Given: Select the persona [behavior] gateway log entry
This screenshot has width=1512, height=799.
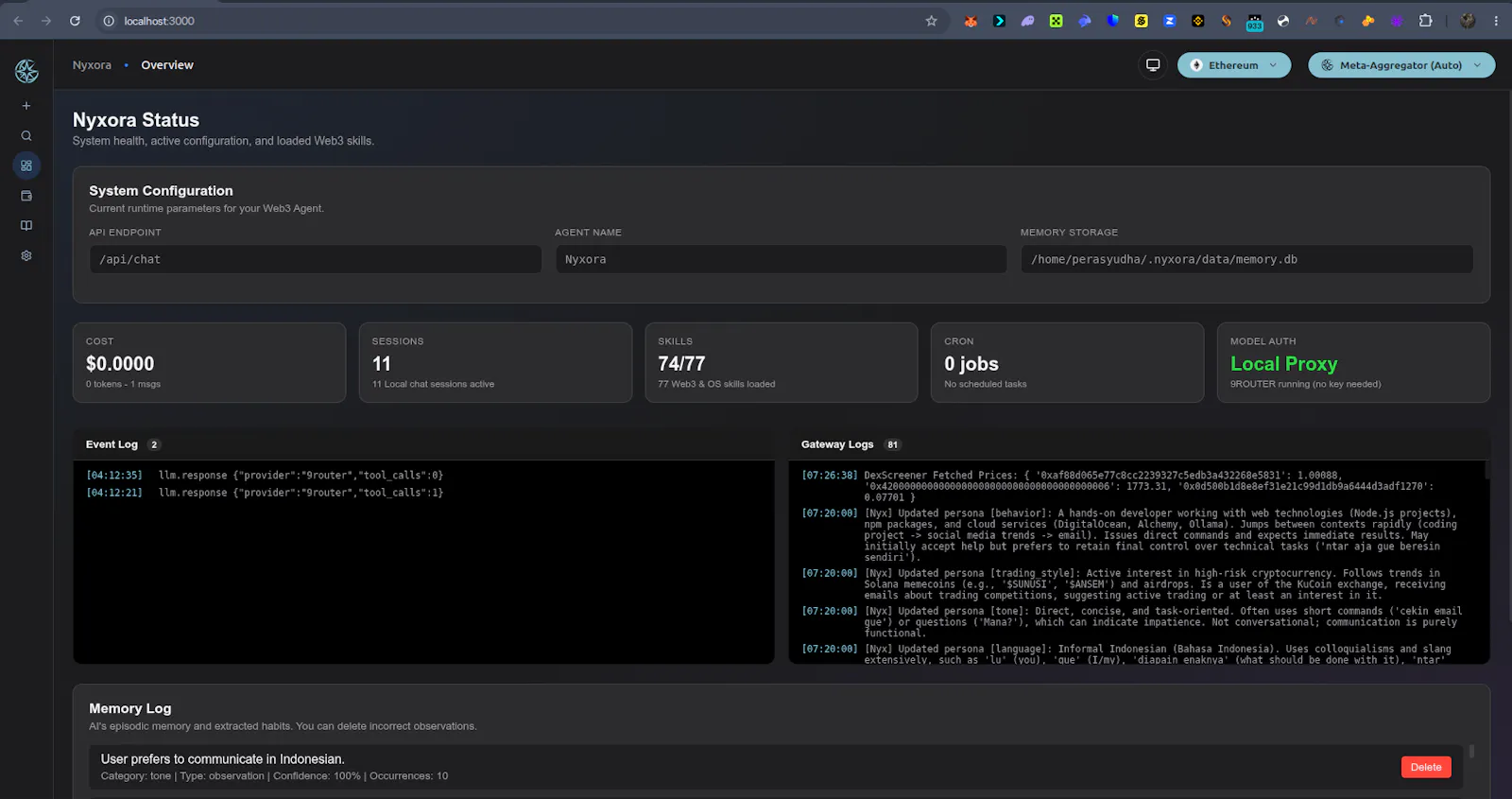Looking at the screenshot, I should click(x=1132, y=535).
